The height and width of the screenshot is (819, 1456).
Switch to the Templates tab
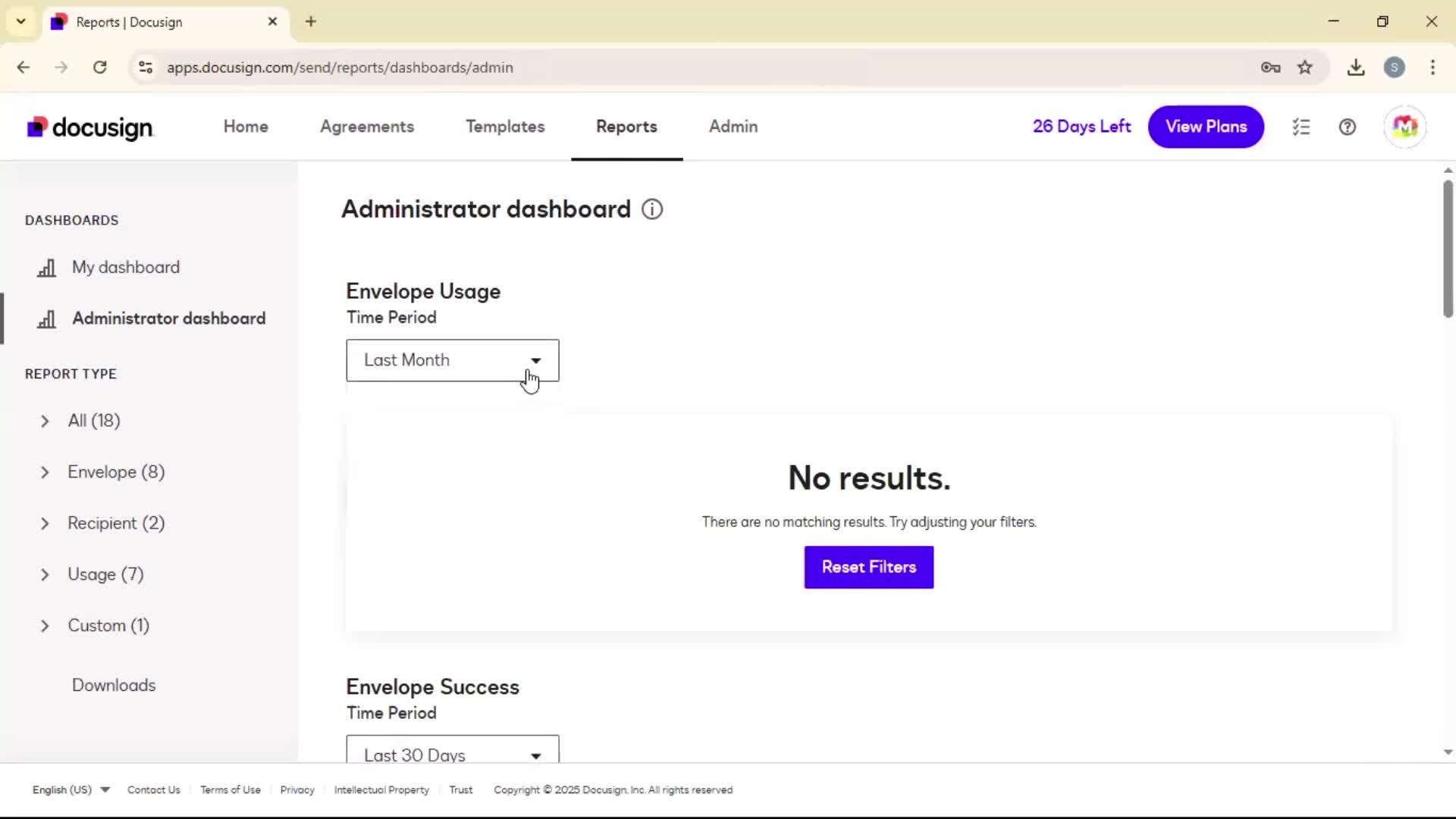505,127
